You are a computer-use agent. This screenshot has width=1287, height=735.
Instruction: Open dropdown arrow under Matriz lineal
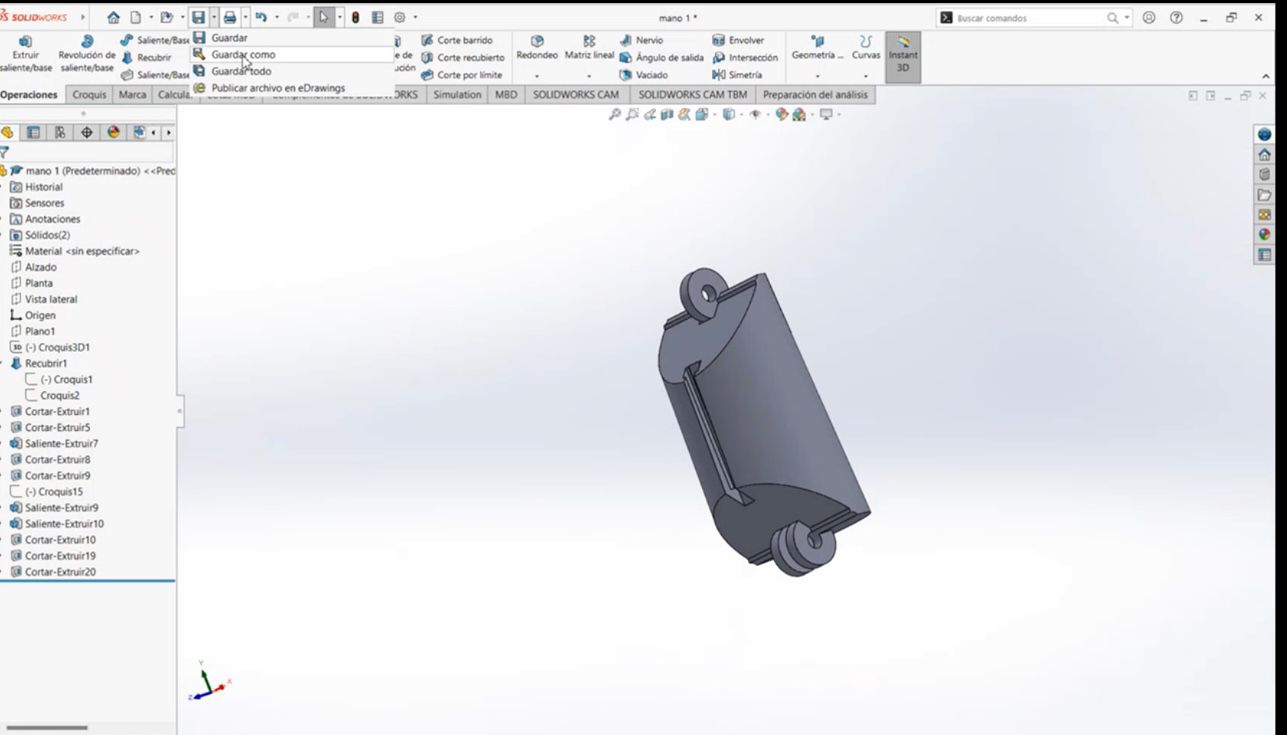coord(589,77)
